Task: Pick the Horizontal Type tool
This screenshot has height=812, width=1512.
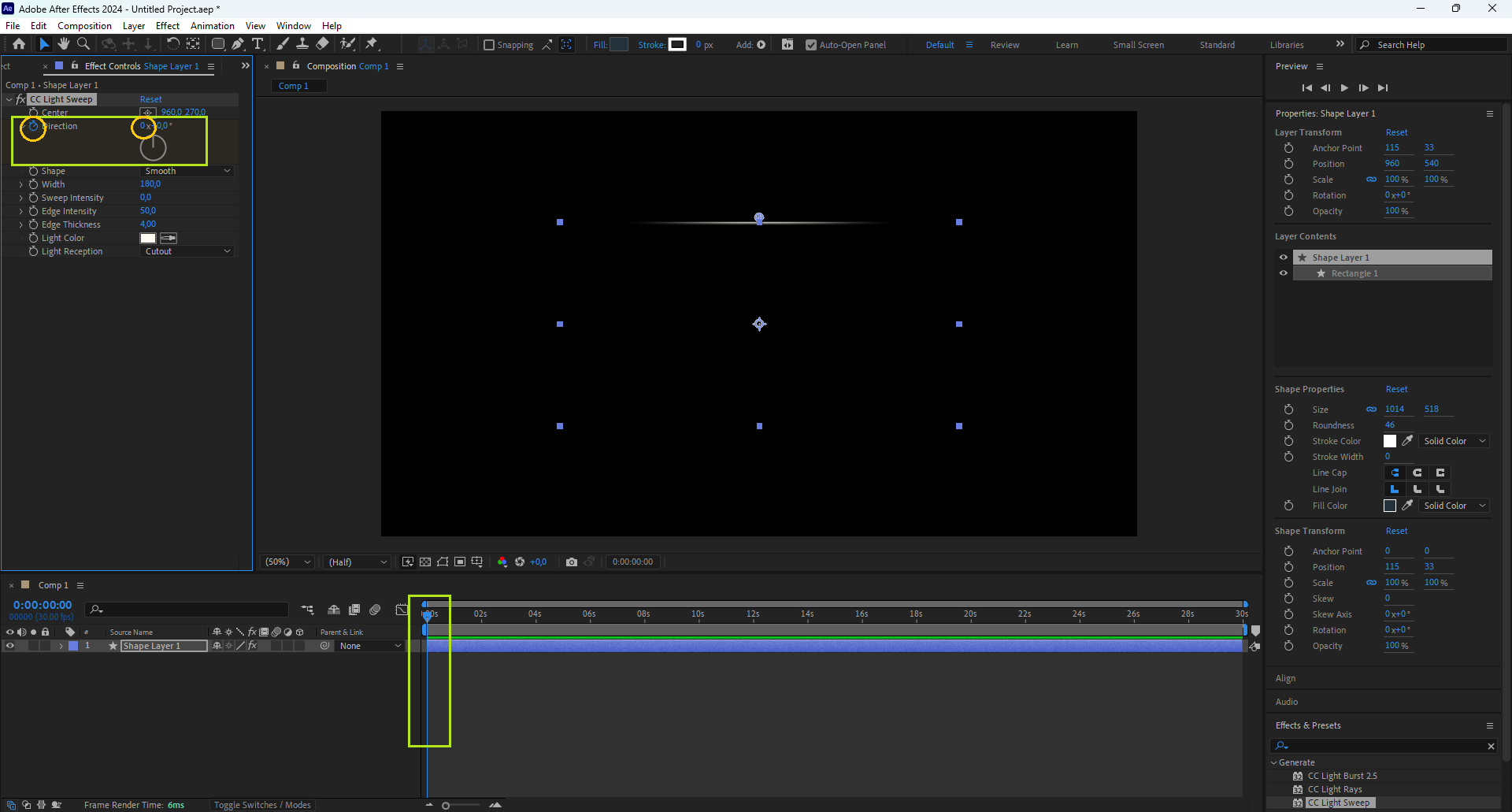Action: tap(258, 44)
